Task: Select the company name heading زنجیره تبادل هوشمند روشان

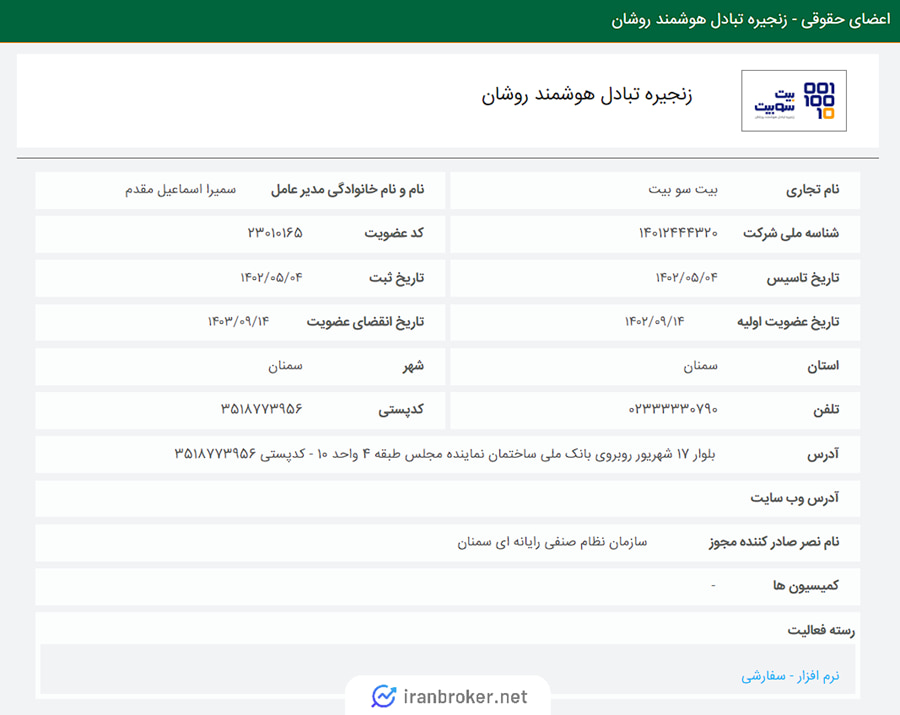Action: (587, 95)
